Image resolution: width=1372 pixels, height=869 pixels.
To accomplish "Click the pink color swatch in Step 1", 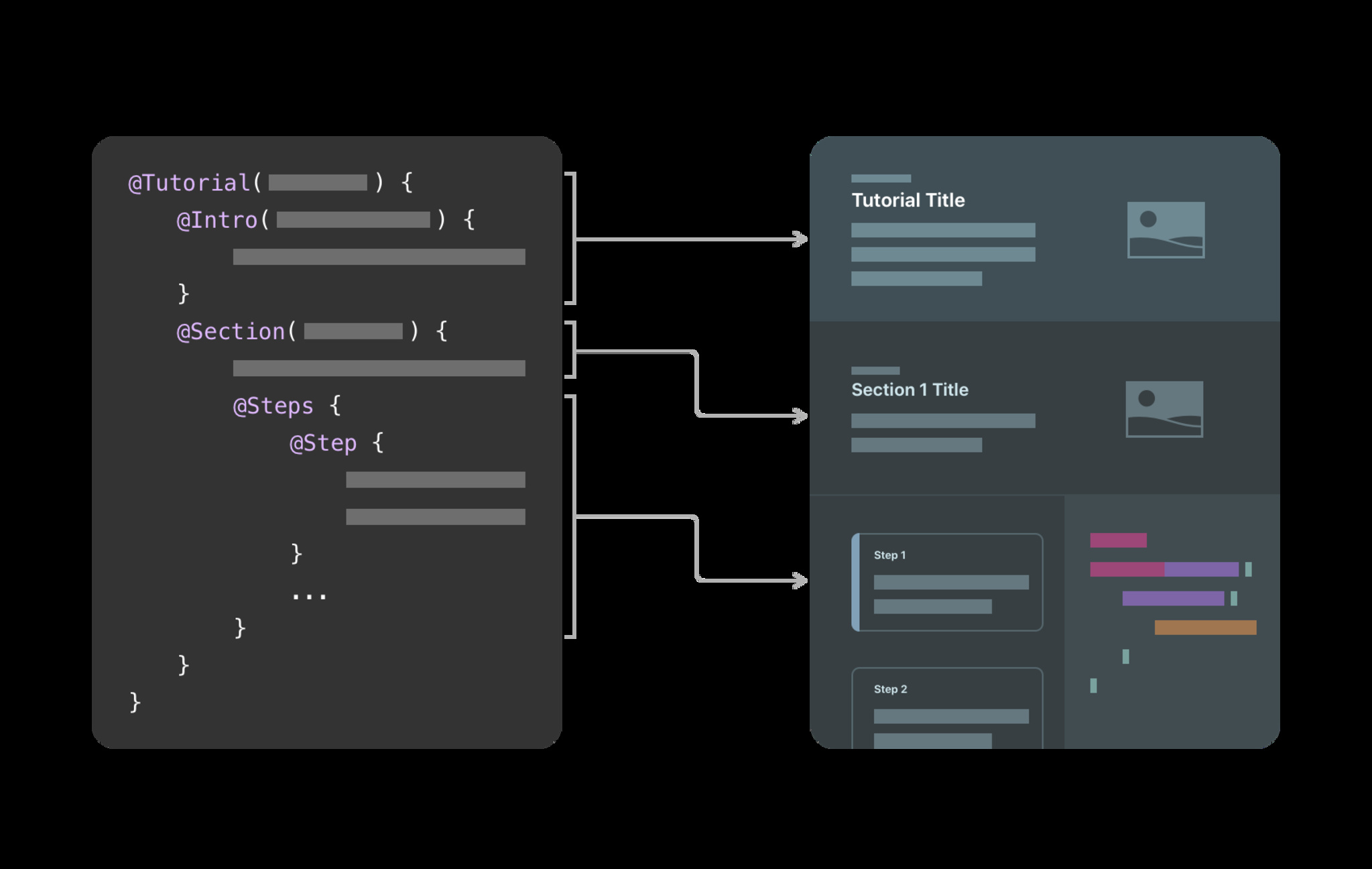I will pyautogui.click(x=1107, y=537).
